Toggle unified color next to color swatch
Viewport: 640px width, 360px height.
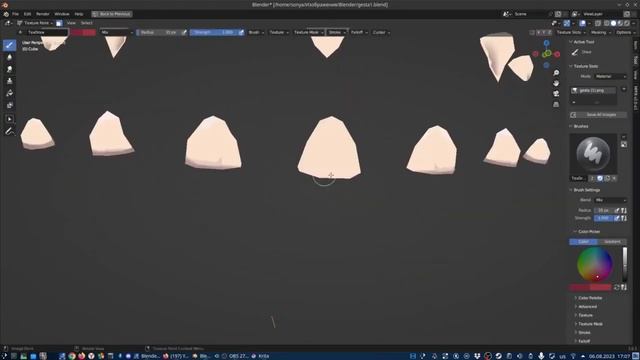click(x=624, y=287)
